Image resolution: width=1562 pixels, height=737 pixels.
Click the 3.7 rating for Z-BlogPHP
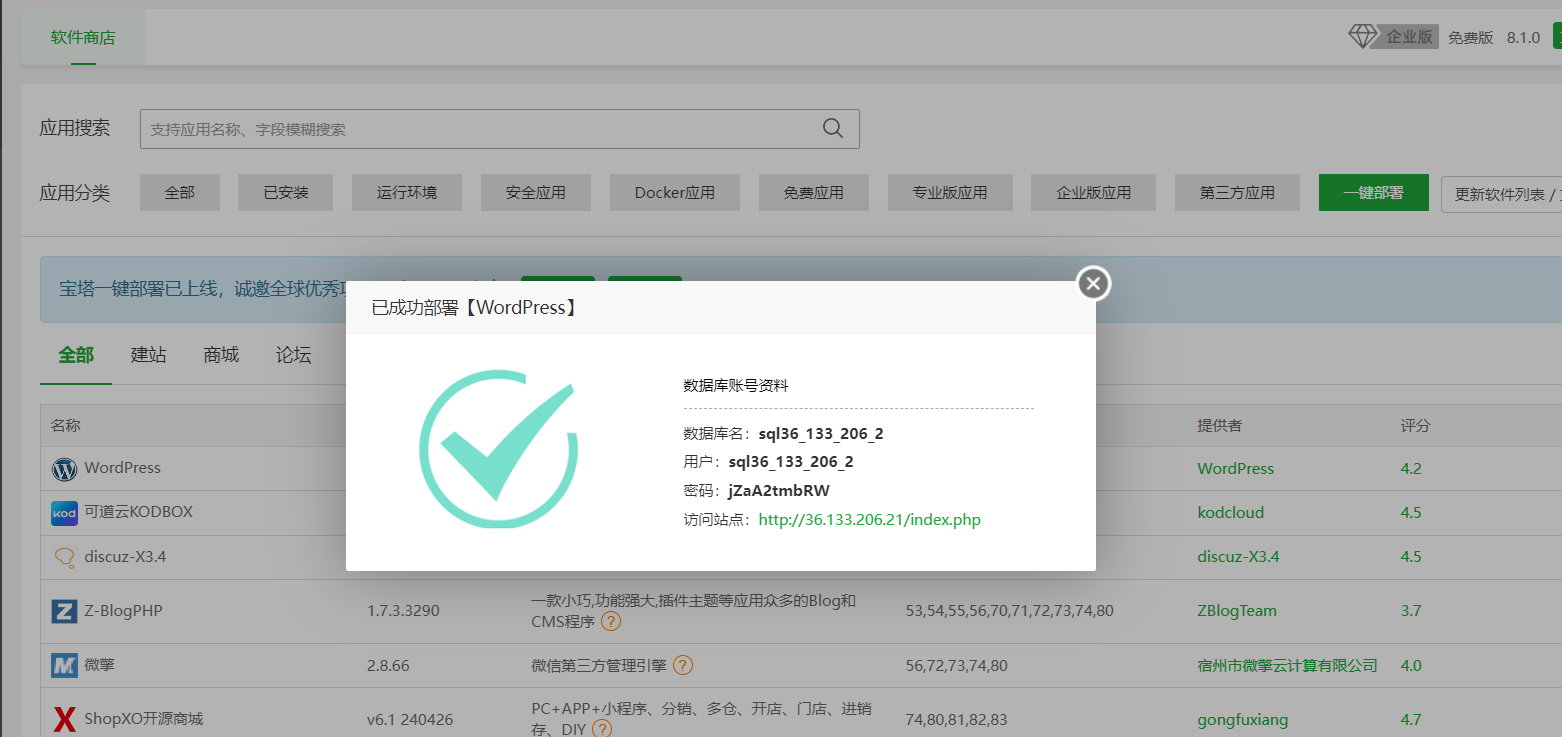coord(1411,610)
